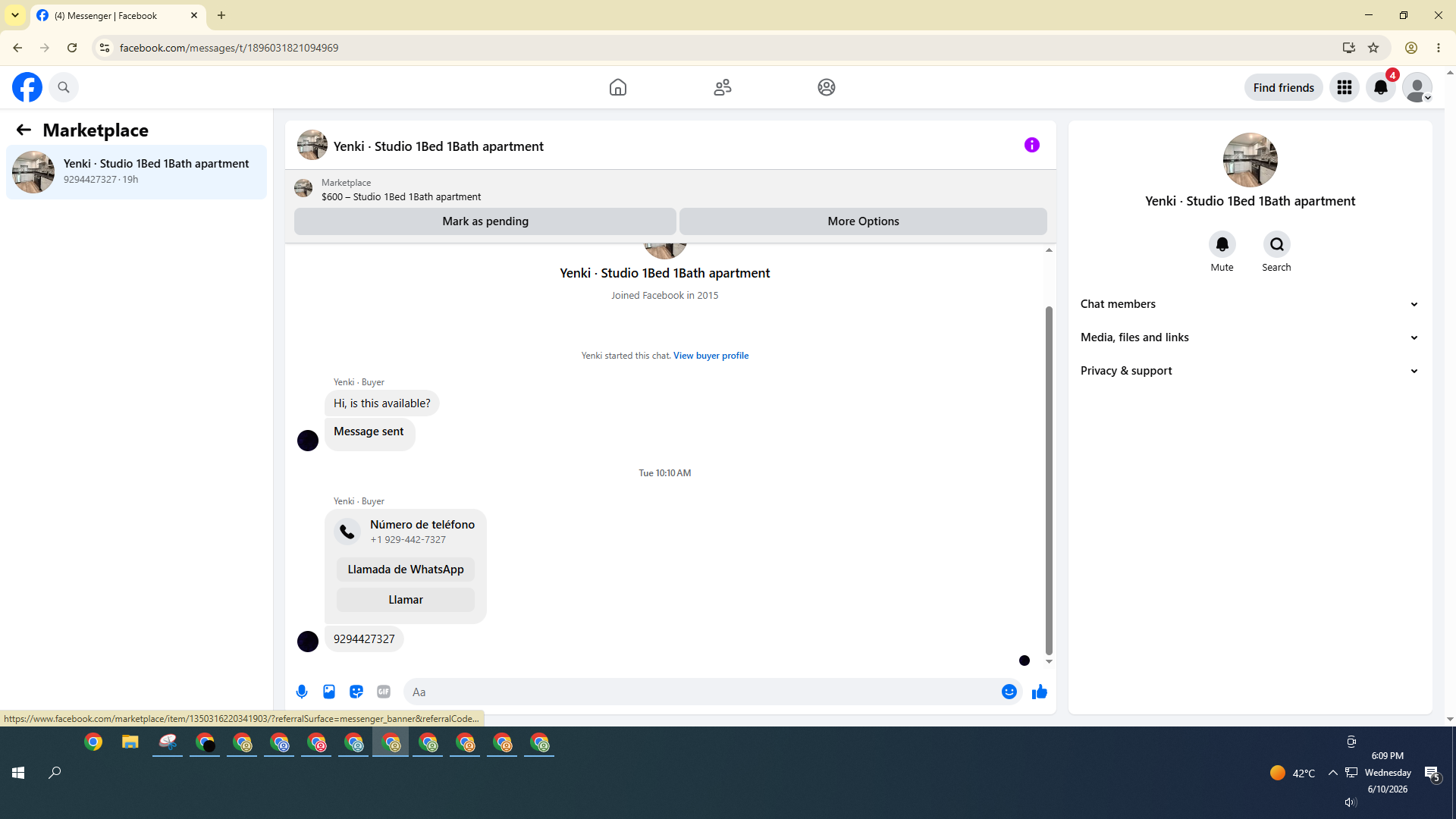
Task: Open the apartment thumbnail in the right panel
Action: click(1250, 160)
